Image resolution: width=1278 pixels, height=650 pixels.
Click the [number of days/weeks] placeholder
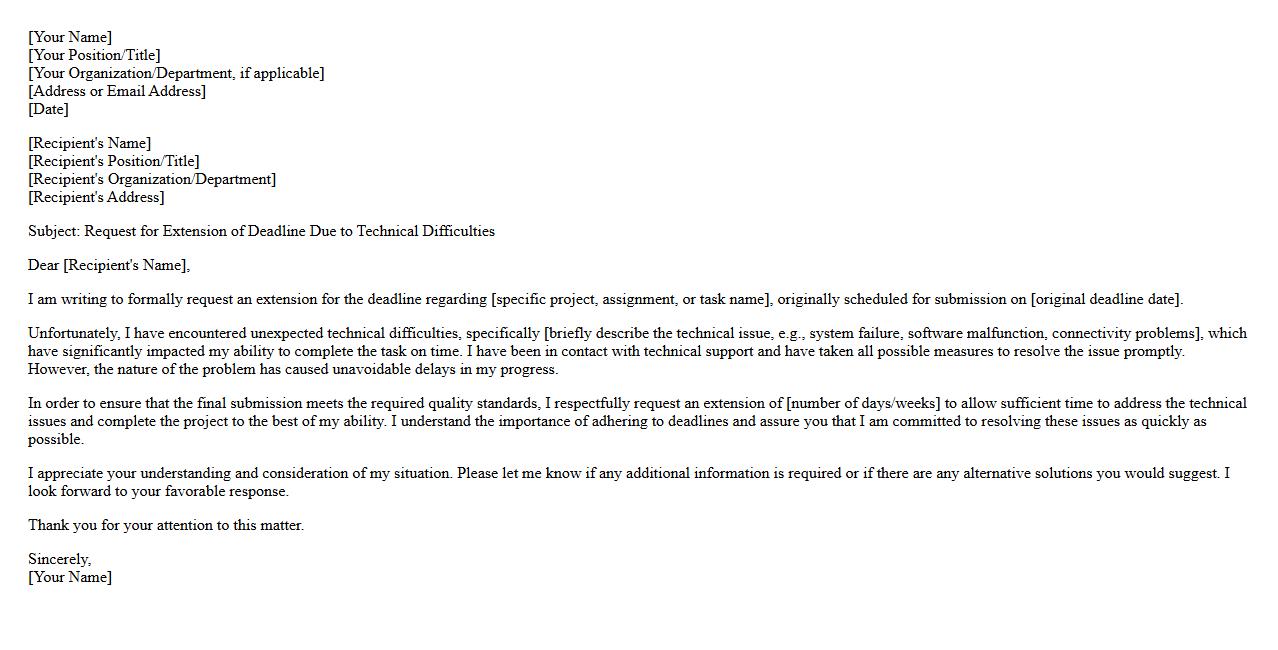(x=863, y=403)
